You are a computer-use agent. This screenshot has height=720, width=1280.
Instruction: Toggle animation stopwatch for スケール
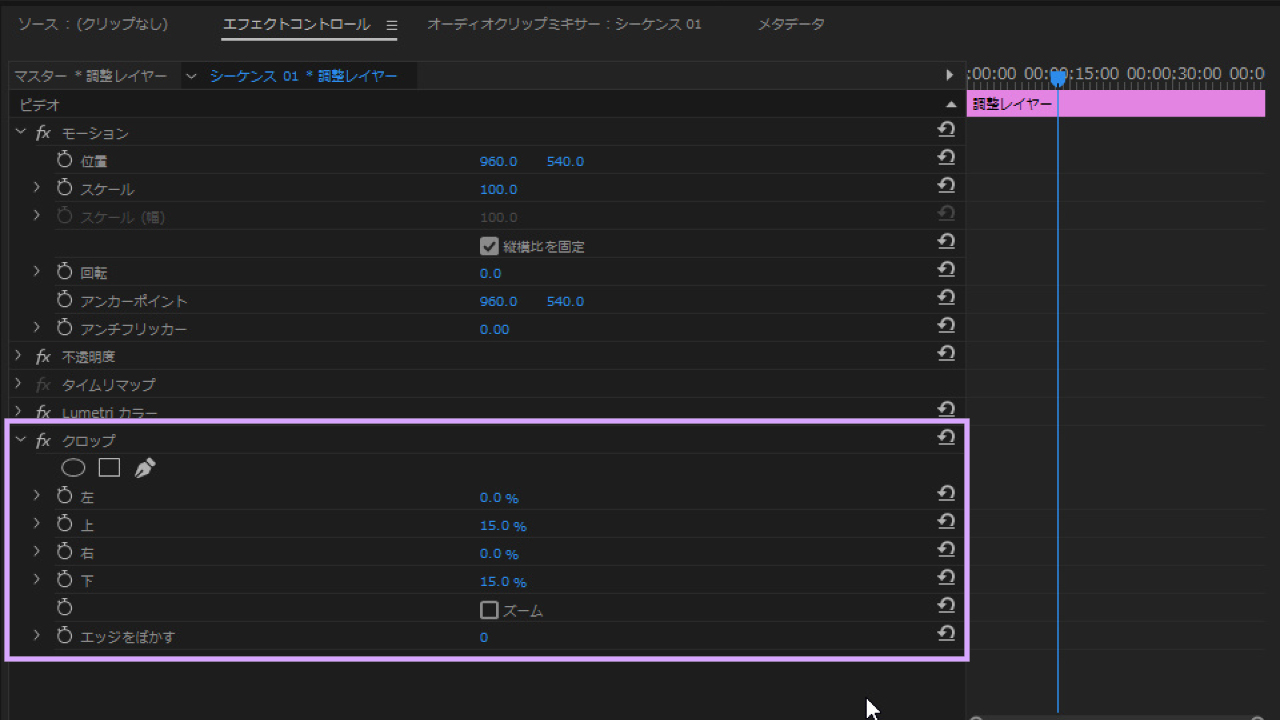[x=65, y=188]
